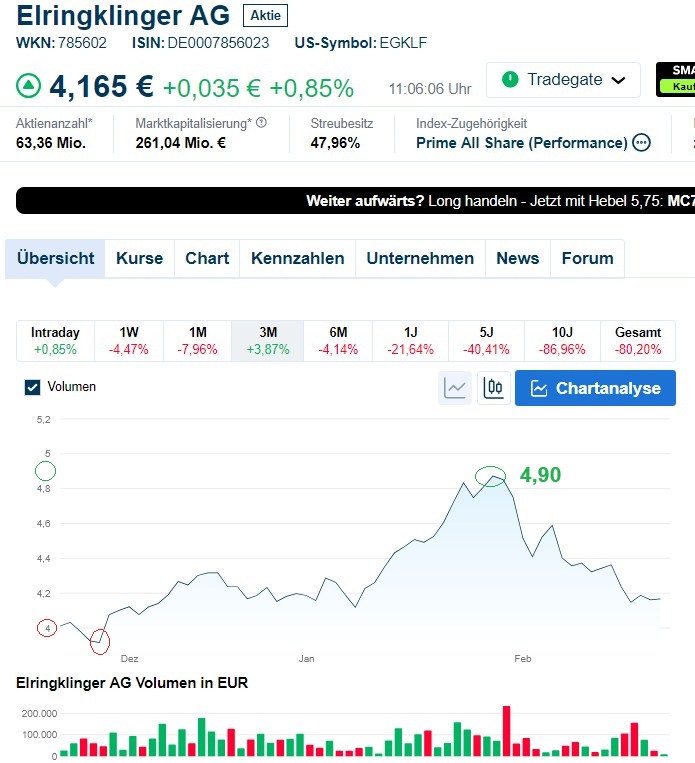This screenshot has height=763, width=695.
Task: Click the ellipsis icon beside Prime All Share
Action: [641, 143]
